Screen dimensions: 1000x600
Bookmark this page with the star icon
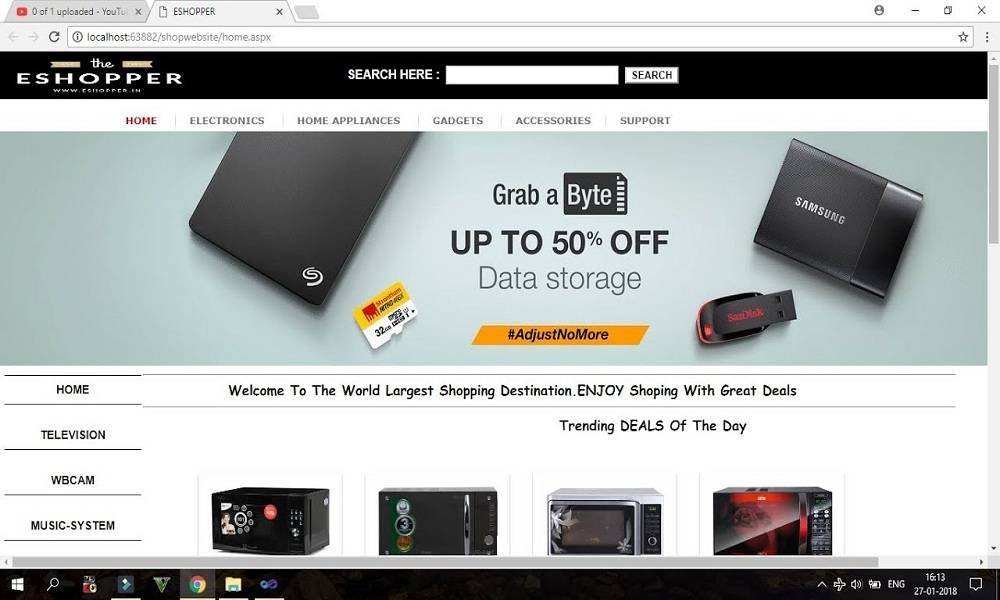click(963, 37)
